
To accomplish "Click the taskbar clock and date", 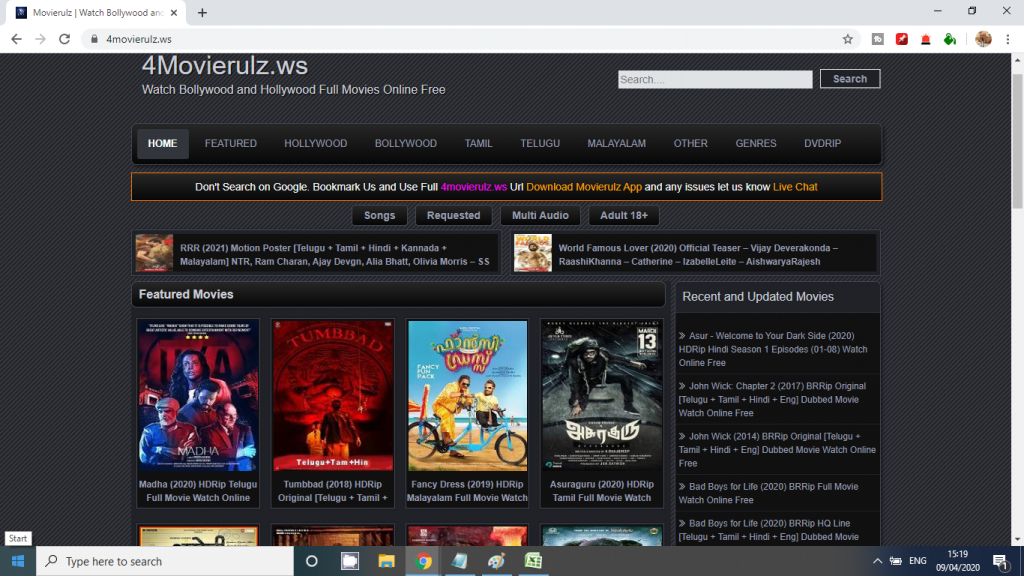I will pos(957,561).
